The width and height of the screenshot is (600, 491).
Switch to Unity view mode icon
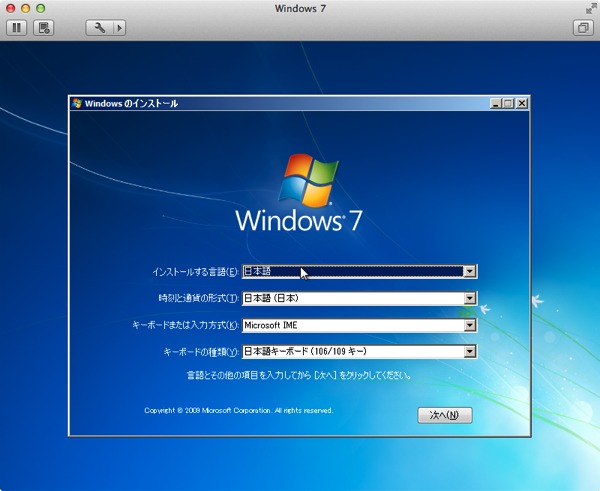pyautogui.click(x=583, y=28)
